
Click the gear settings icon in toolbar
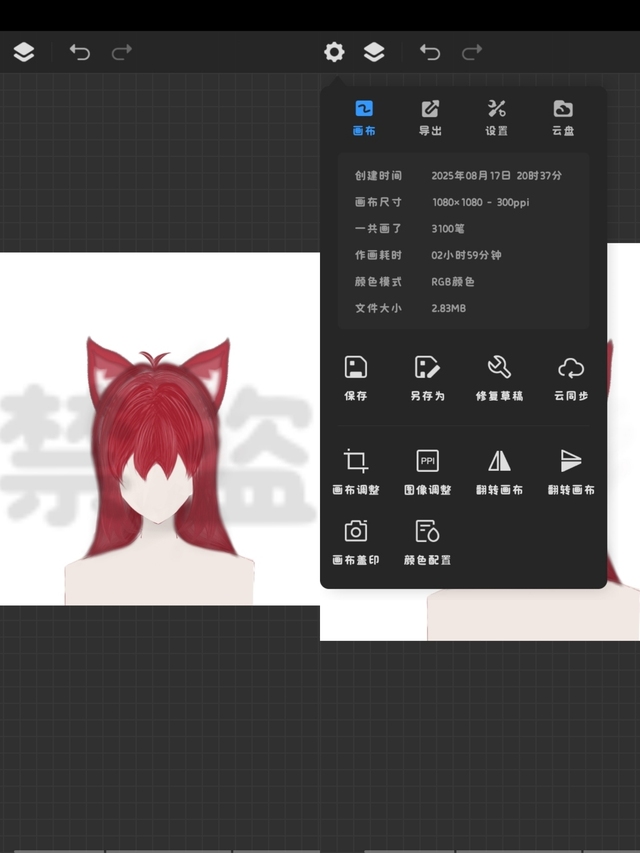pos(334,52)
